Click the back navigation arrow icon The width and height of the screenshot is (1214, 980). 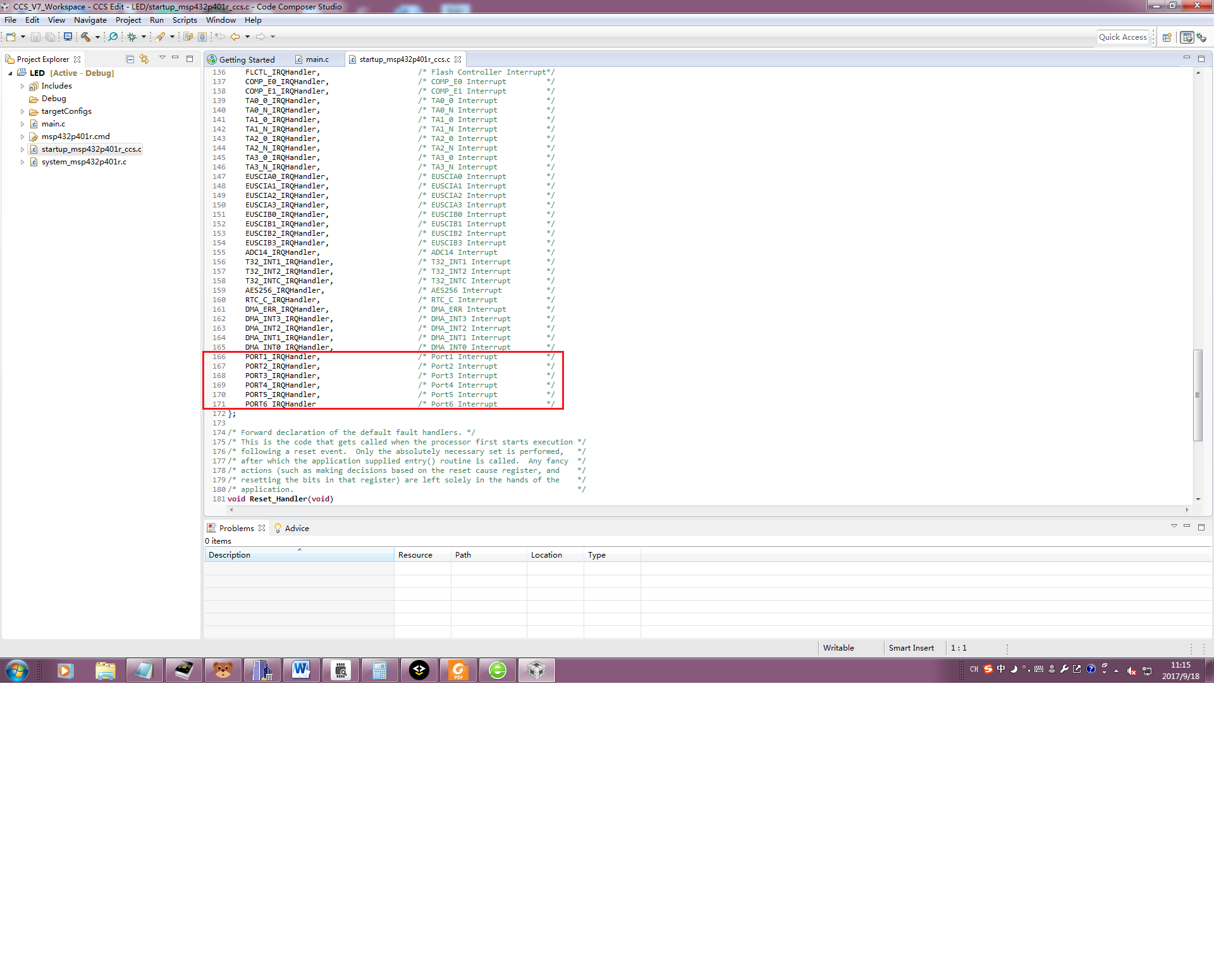pos(235,37)
